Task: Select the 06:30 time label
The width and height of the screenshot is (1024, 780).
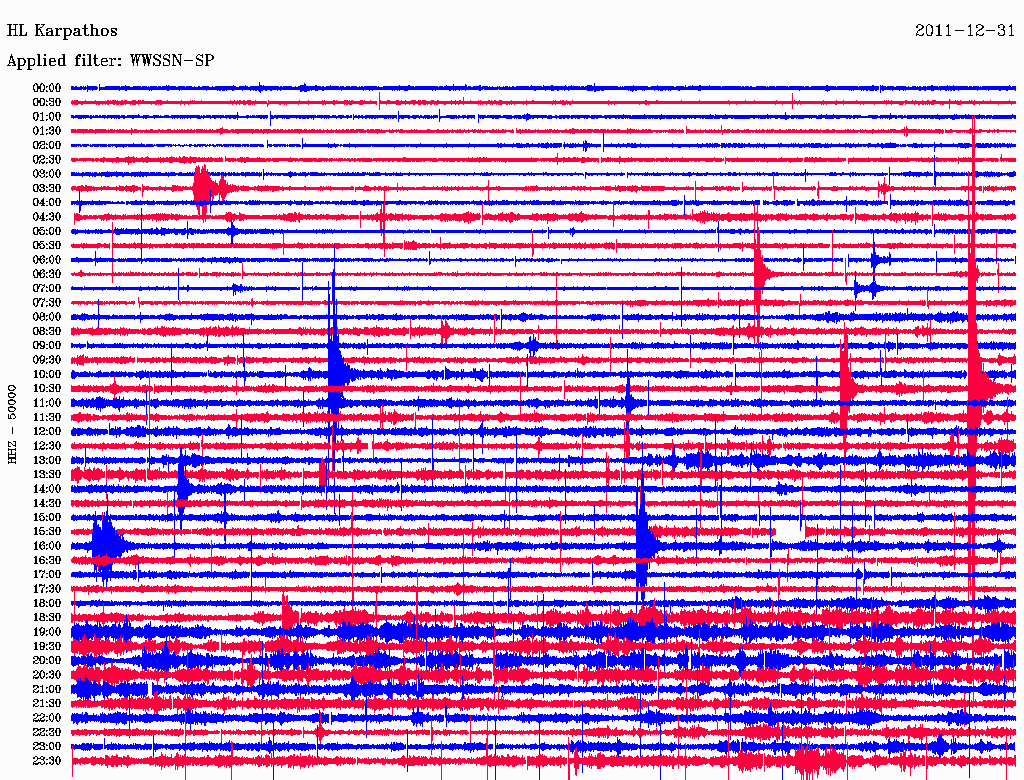Action: click(x=46, y=274)
